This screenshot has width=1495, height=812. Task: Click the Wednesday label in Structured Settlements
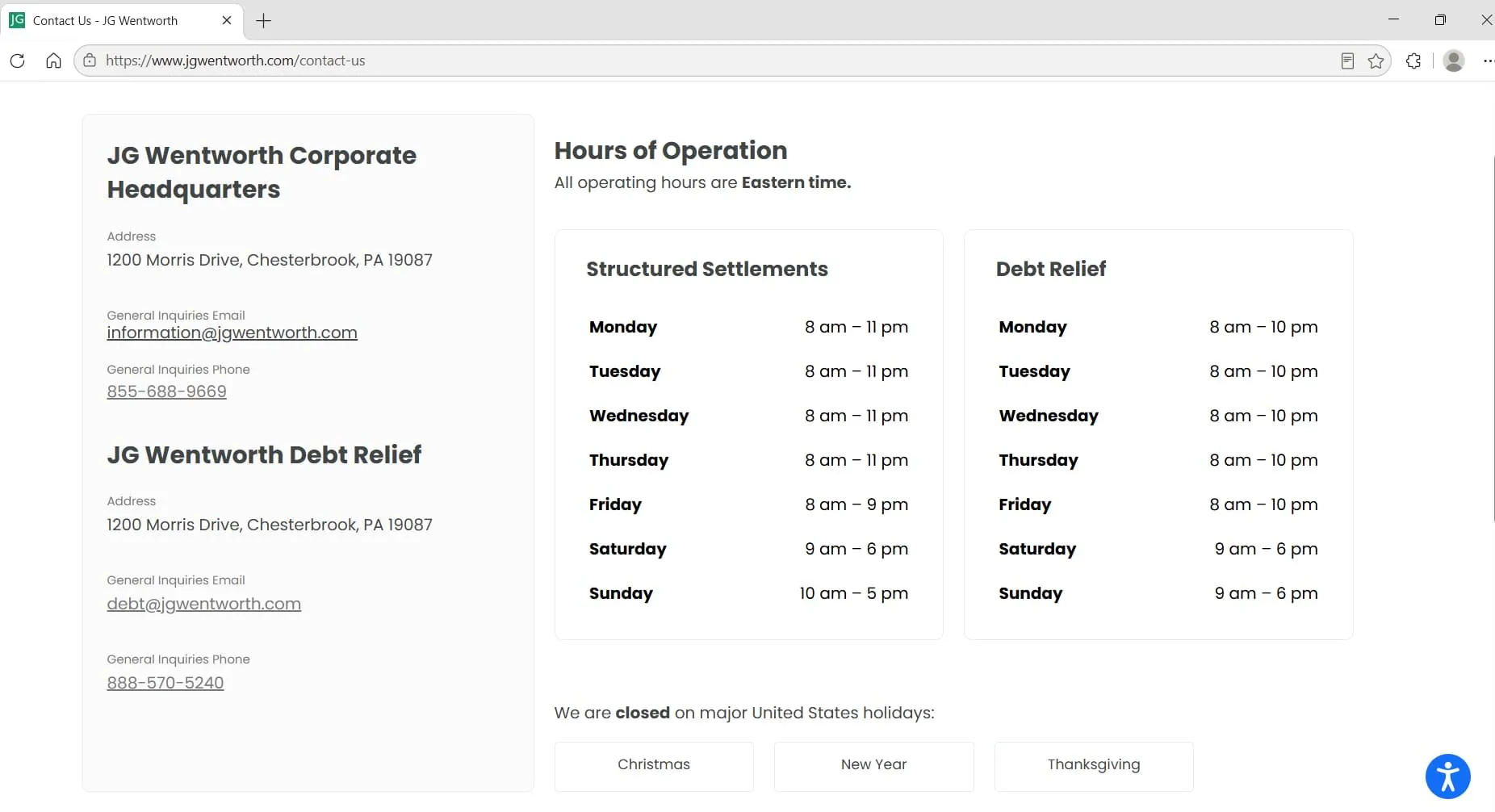[639, 416]
